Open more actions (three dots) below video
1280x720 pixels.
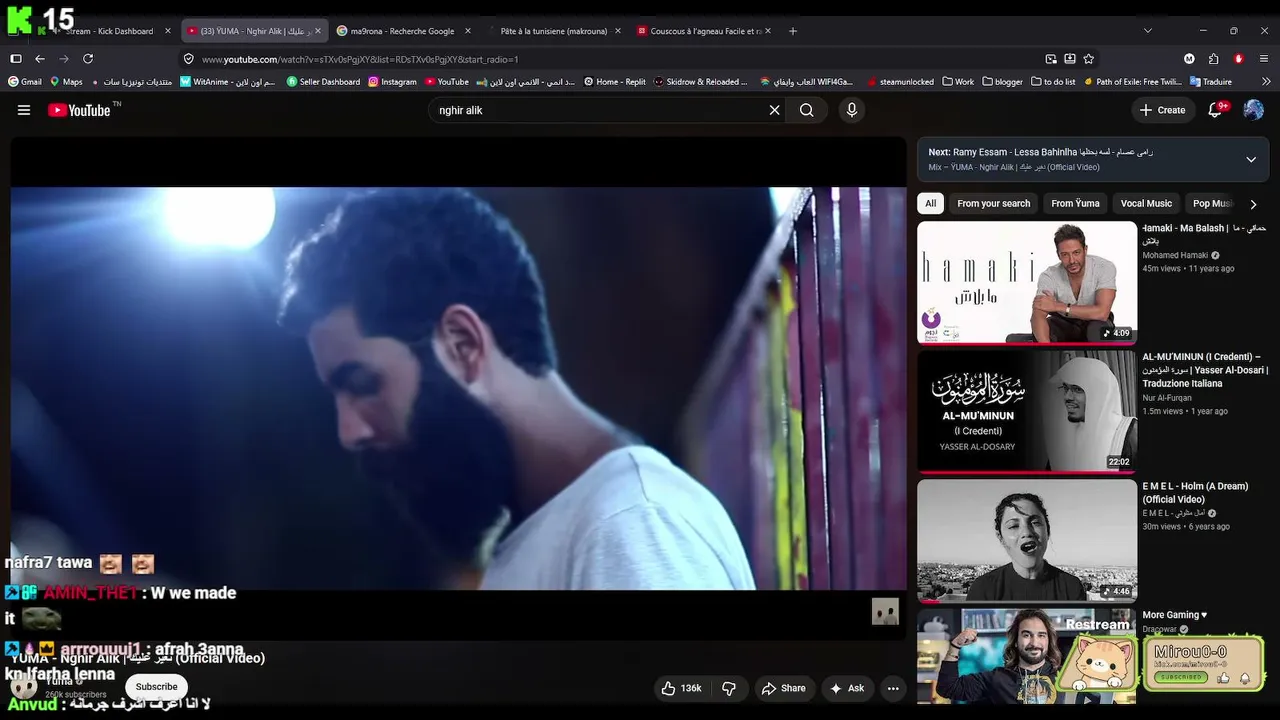(893, 688)
